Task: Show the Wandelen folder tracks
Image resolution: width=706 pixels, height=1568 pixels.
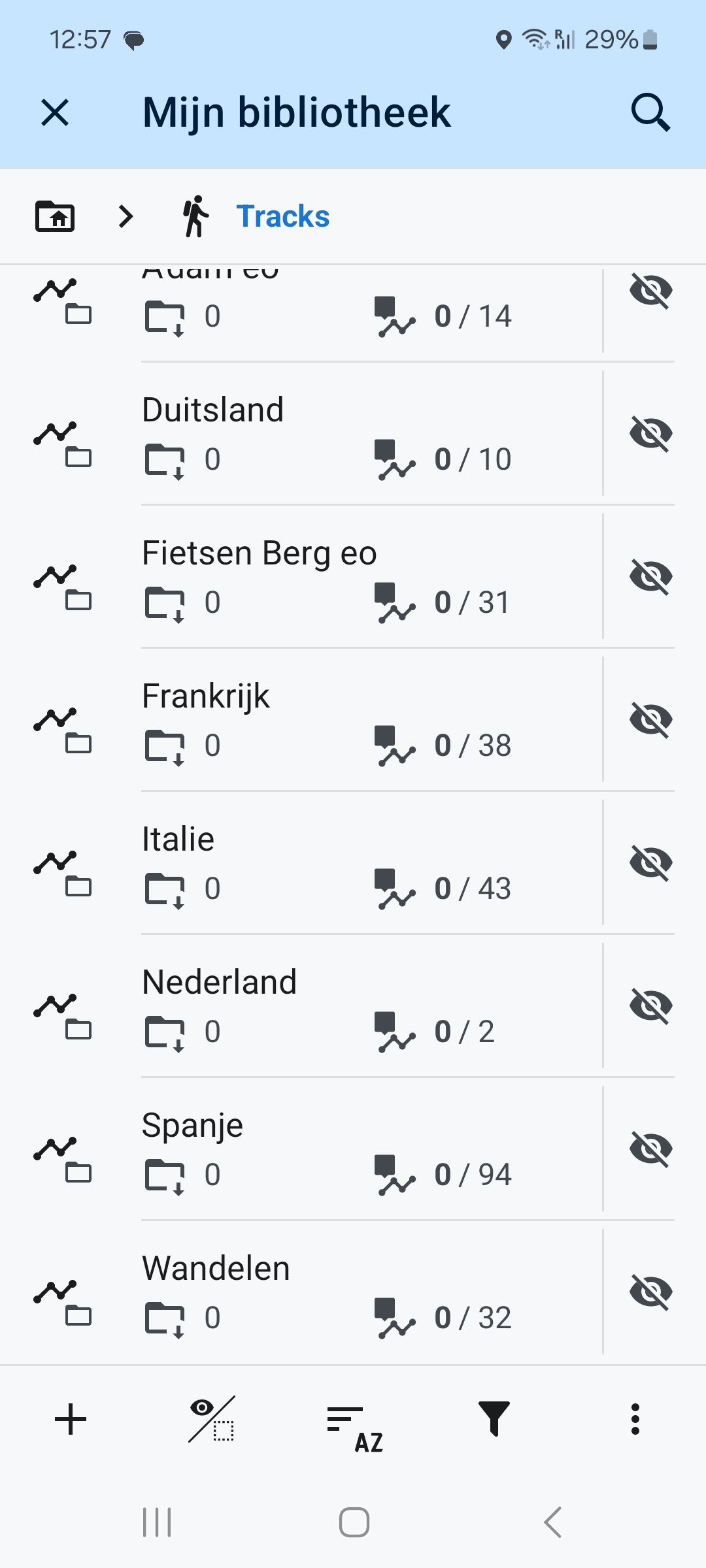Action: point(650,1292)
